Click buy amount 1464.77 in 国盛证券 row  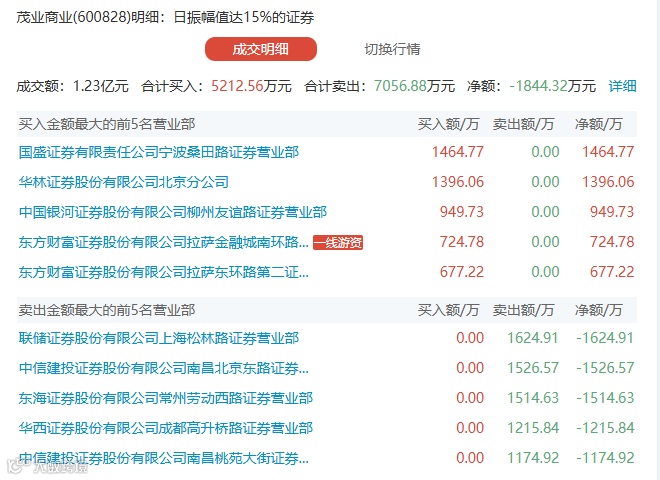coord(458,152)
